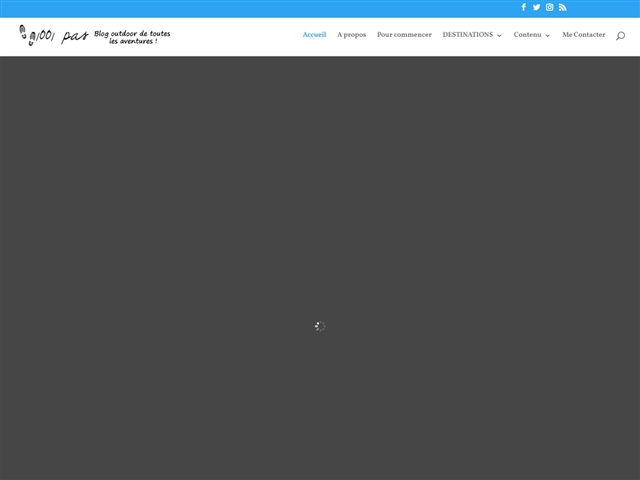Screen dimensions: 640x480
Task: Select the Pour commencer link
Action: click(x=404, y=35)
